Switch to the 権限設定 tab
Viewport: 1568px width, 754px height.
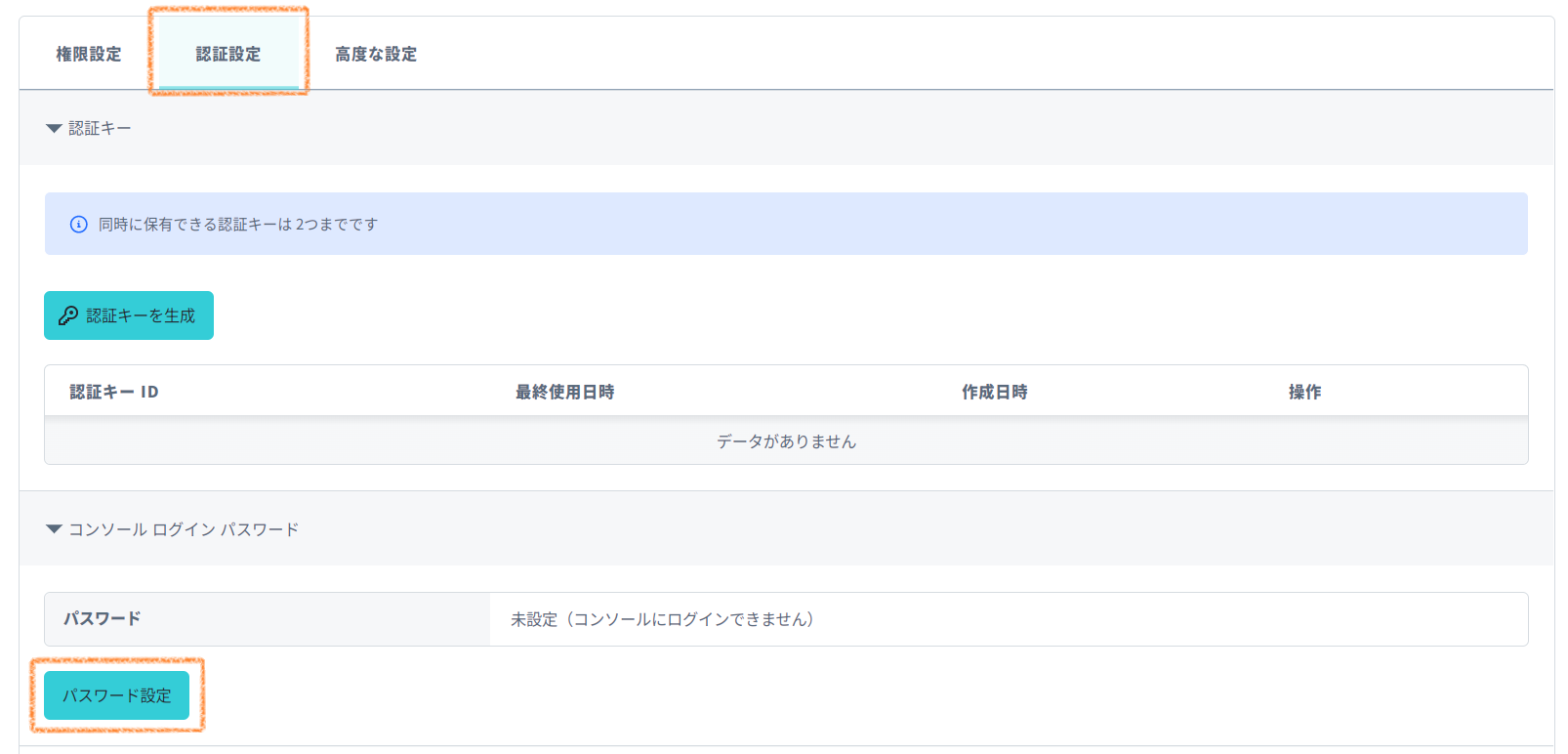pos(89,55)
